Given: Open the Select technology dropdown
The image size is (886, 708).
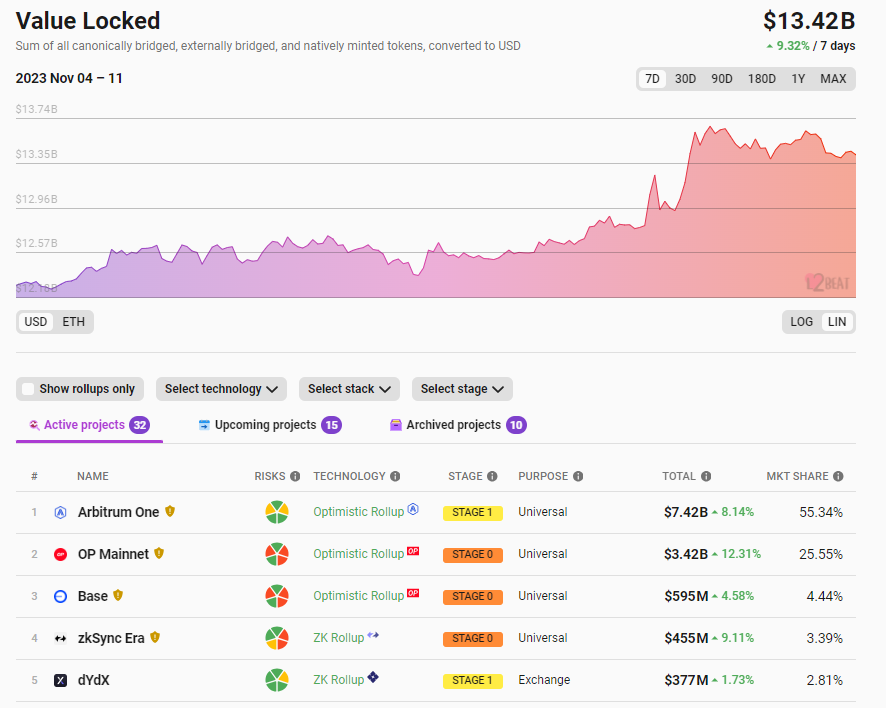Looking at the screenshot, I should click(221, 389).
